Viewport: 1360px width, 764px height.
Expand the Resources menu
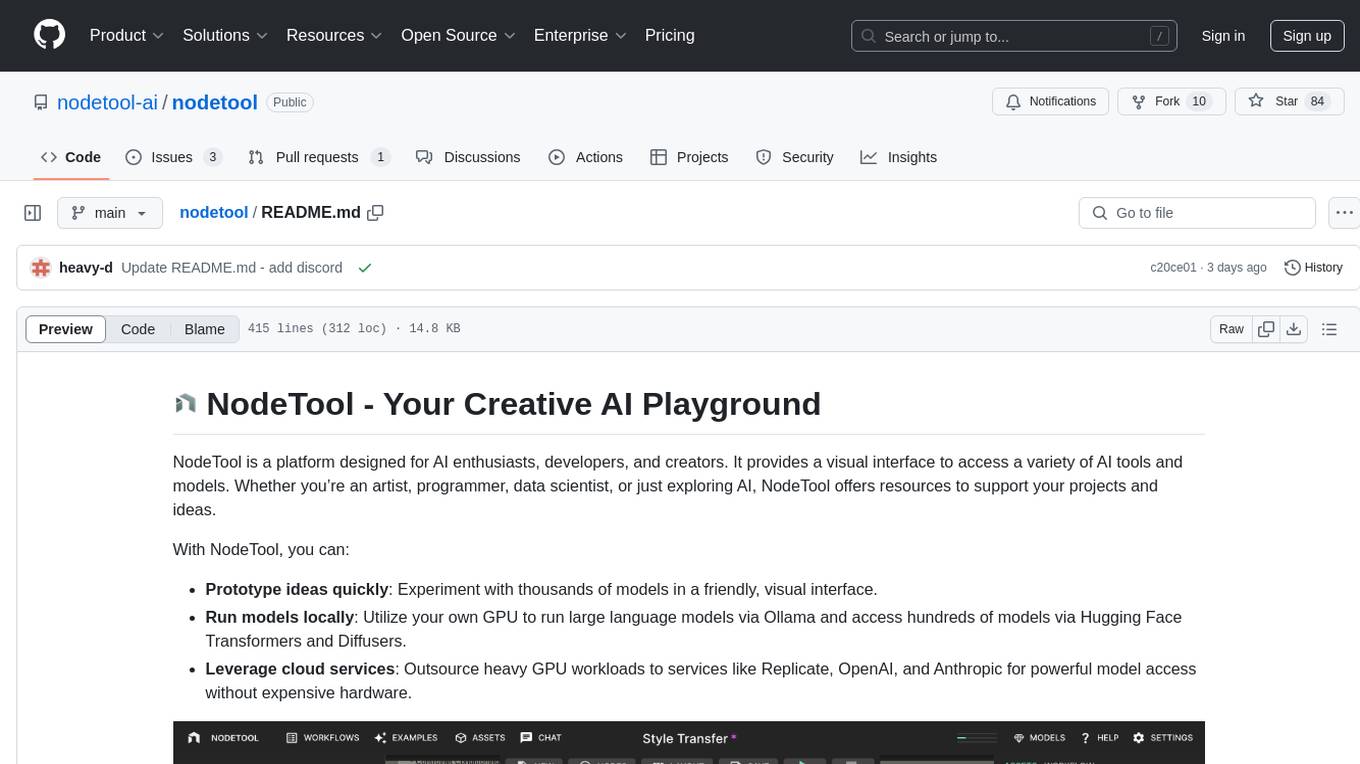point(334,35)
